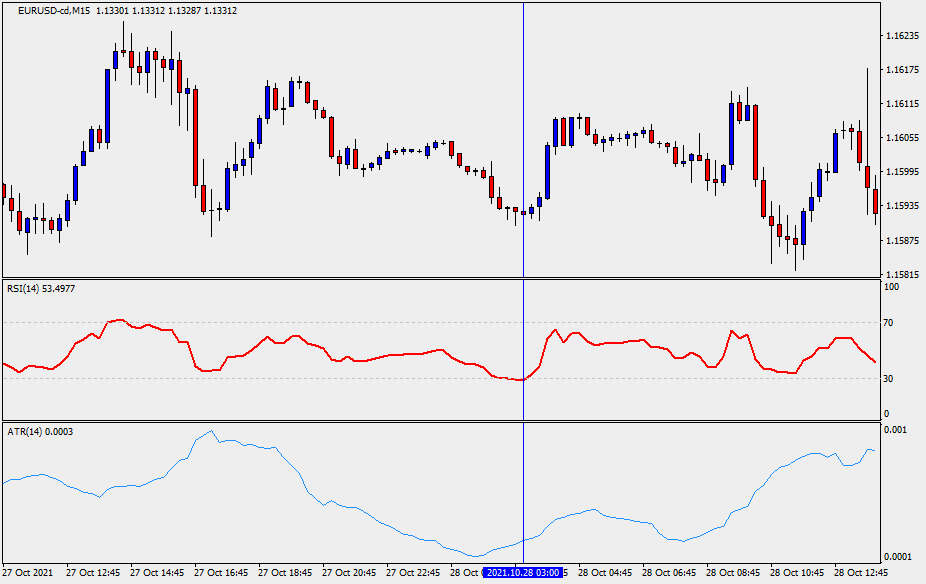The width and height of the screenshot is (926, 584).
Task: Click the ATR 0.0001 scale label
Action: point(896,556)
